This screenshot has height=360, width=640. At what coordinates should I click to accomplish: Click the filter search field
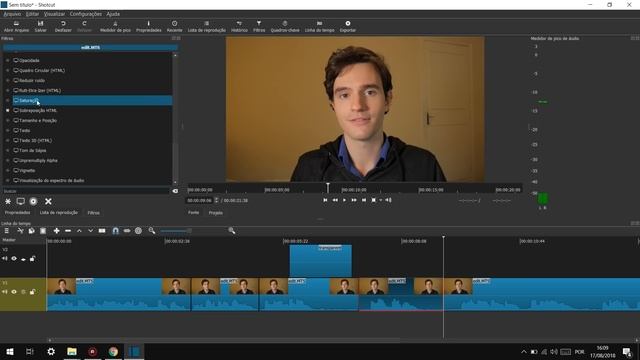click(x=86, y=191)
